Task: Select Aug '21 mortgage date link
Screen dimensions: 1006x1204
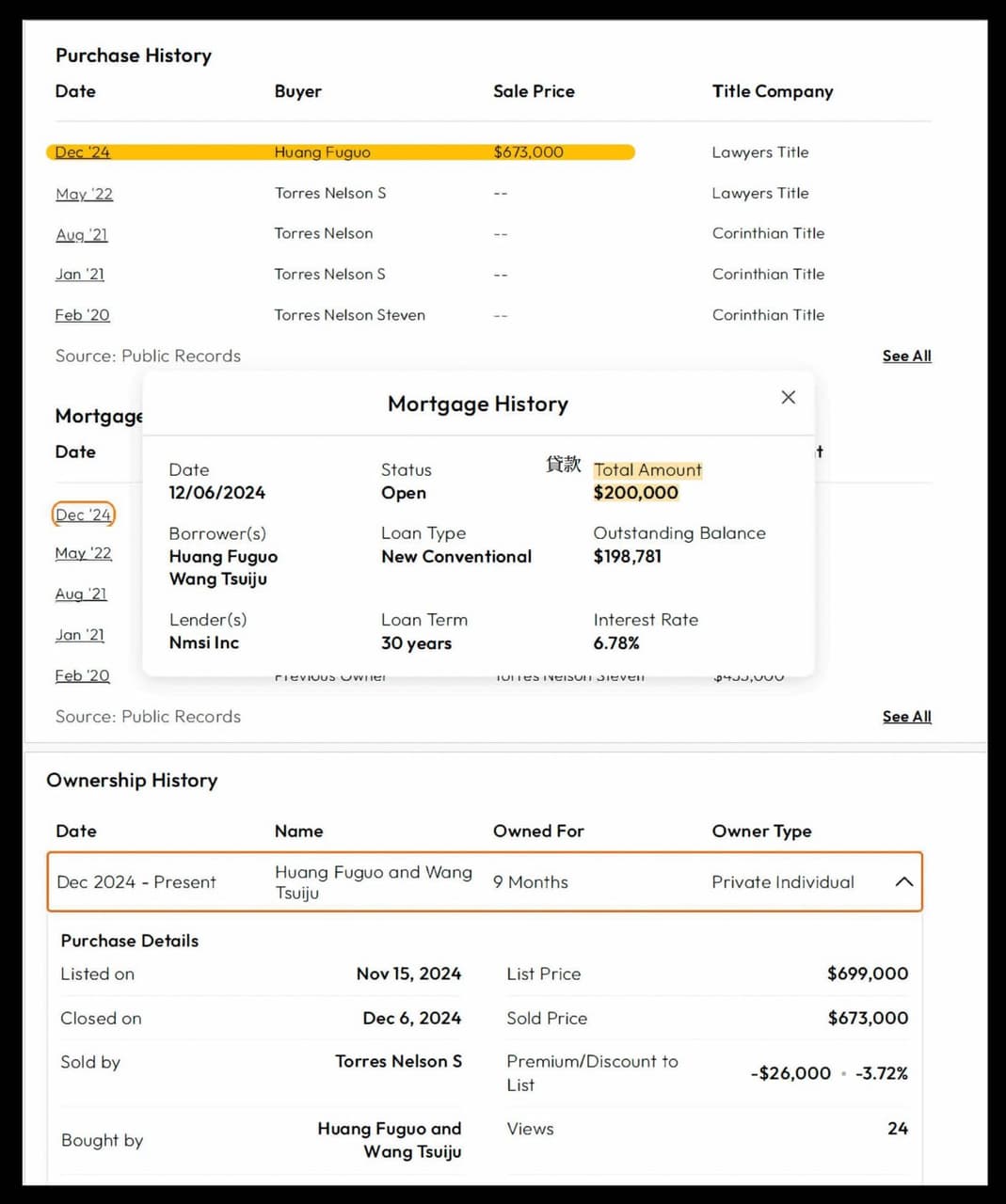Action: pos(81,594)
